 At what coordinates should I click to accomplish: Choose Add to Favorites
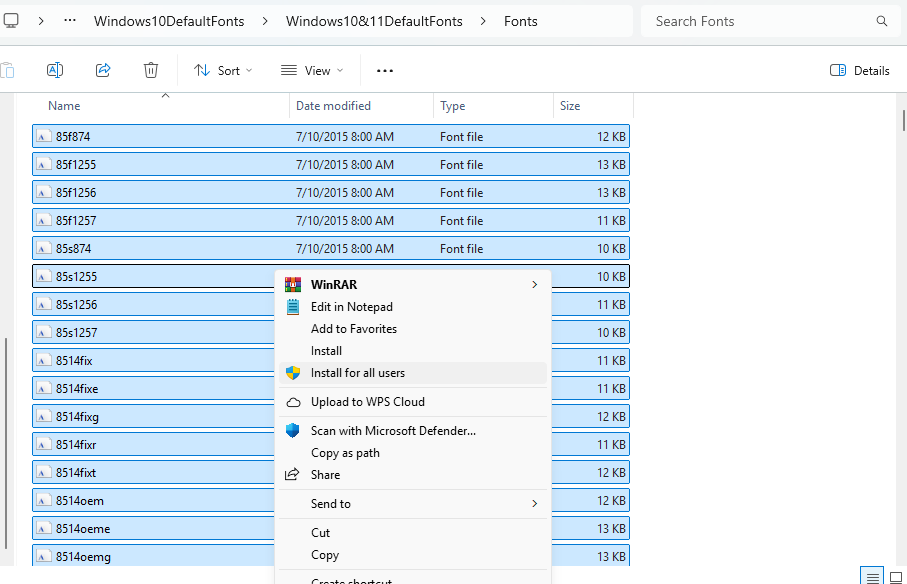click(x=413, y=328)
